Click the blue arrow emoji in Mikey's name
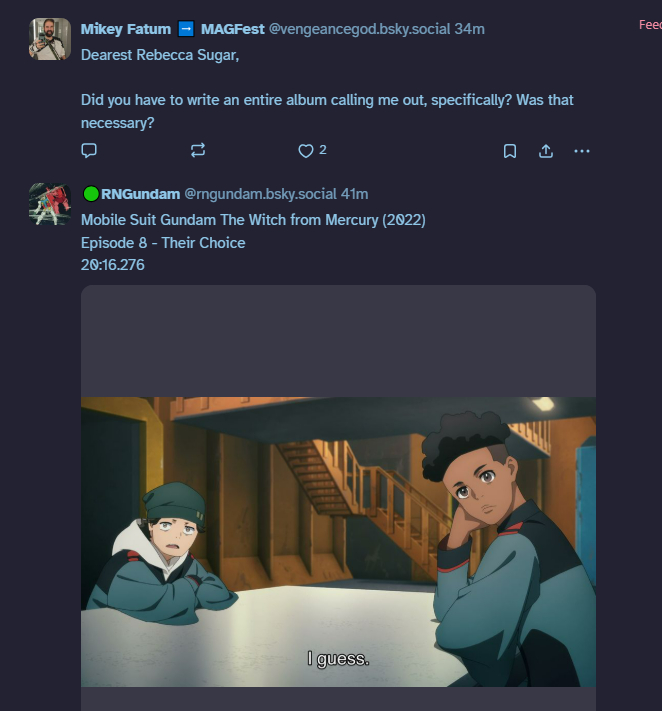Image resolution: width=662 pixels, height=711 pixels. click(x=186, y=29)
